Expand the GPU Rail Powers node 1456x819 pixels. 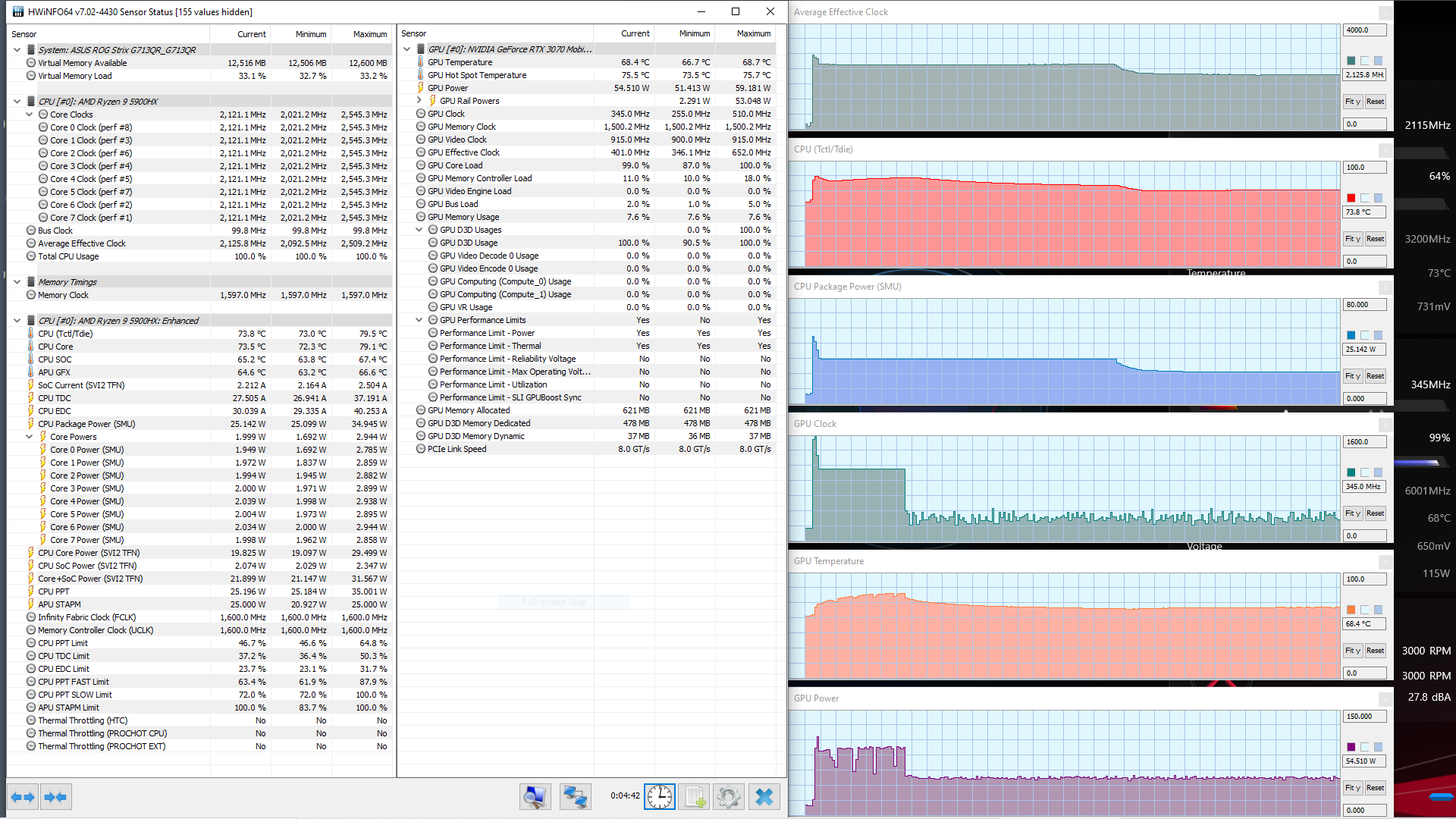pyautogui.click(x=419, y=101)
